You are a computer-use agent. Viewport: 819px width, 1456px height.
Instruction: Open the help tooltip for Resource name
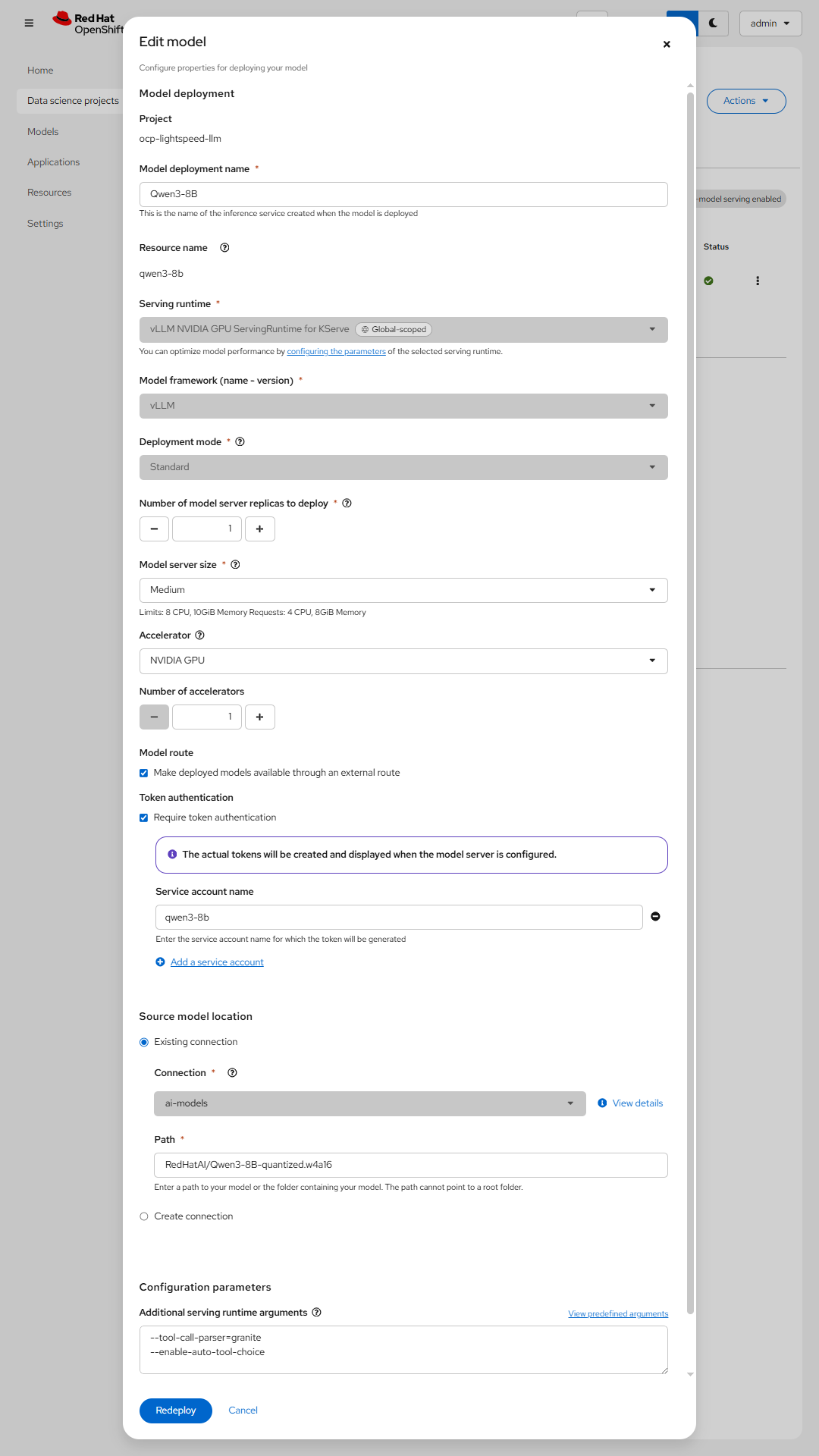coord(224,247)
